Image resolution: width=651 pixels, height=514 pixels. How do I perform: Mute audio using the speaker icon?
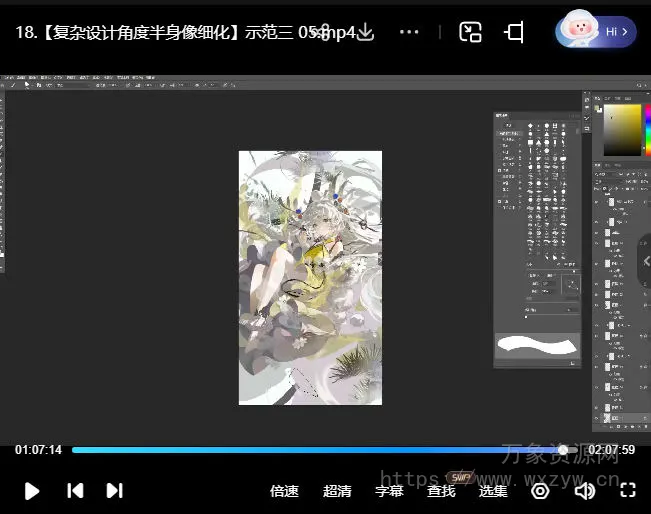(585, 490)
